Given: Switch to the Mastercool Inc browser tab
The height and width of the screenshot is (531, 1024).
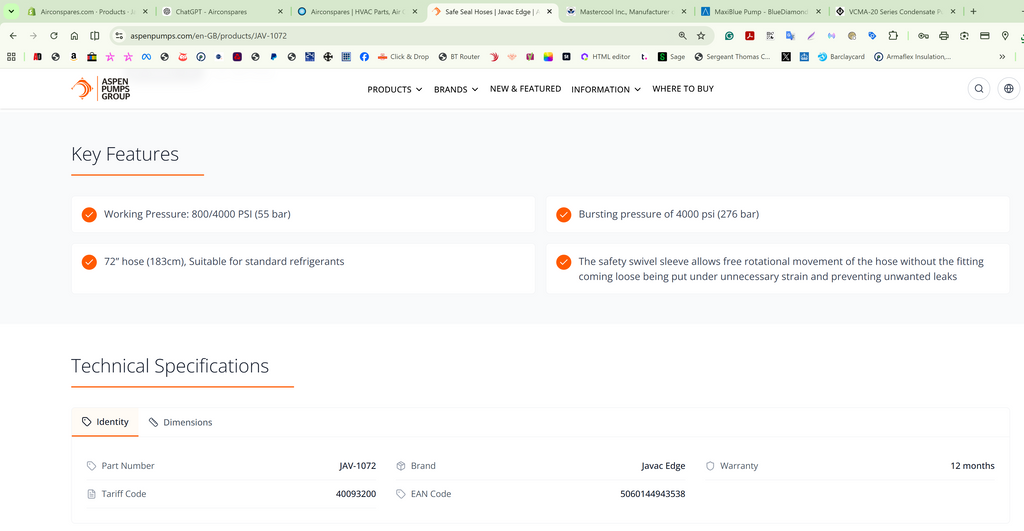Looking at the screenshot, I should tap(626, 12).
